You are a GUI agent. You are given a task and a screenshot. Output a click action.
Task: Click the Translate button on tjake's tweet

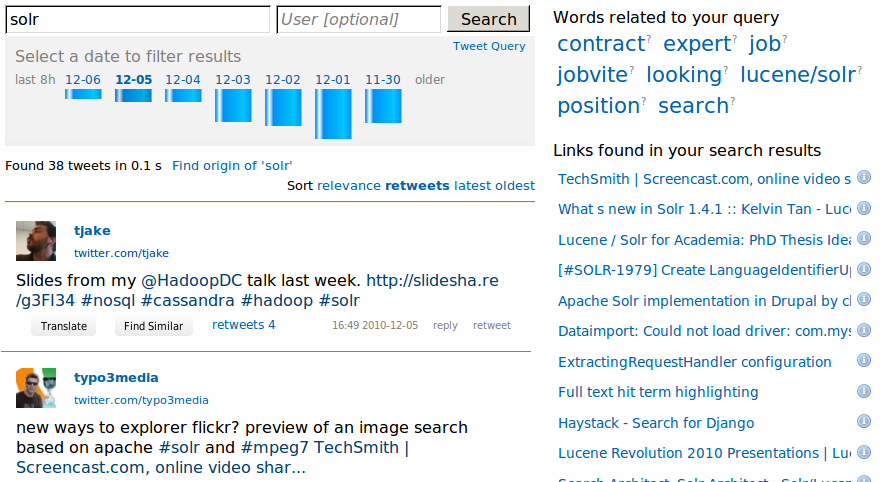(64, 326)
